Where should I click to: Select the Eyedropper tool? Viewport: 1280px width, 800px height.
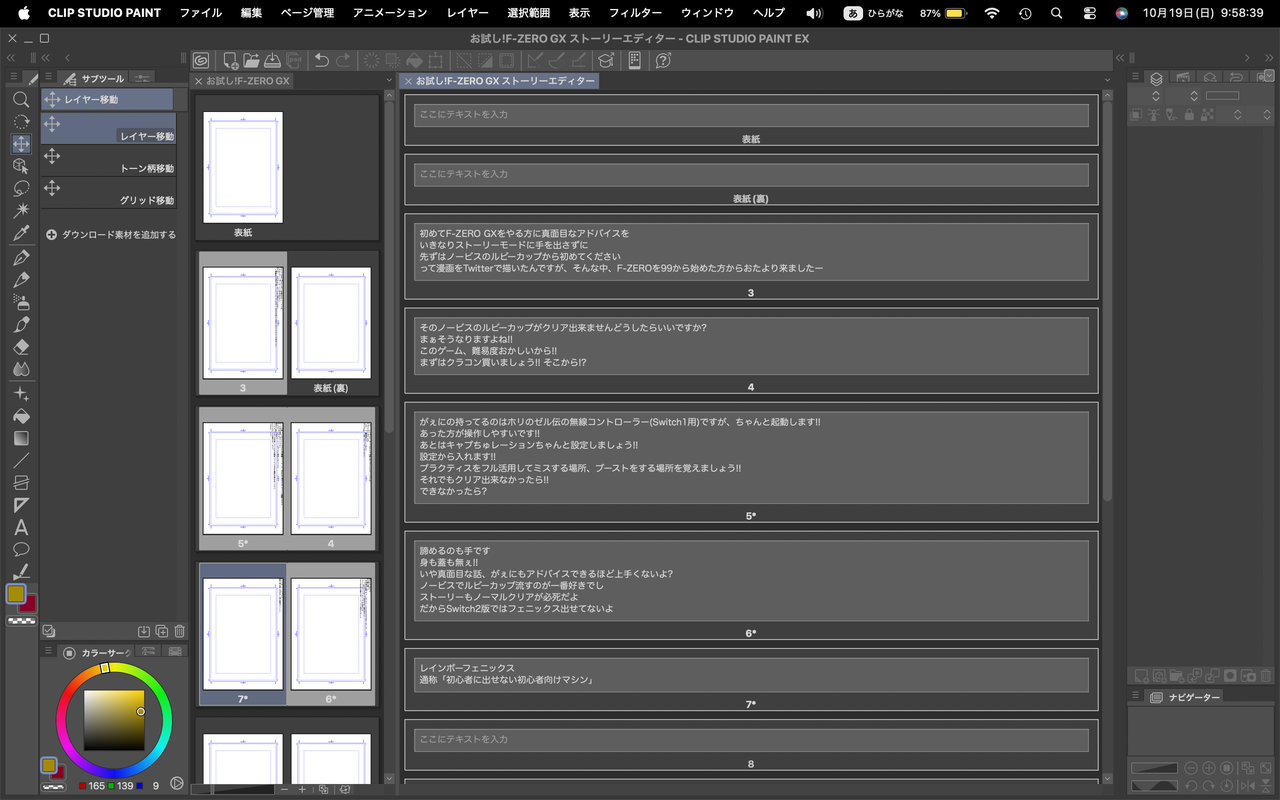pyautogui.click(x=21, y=232)
